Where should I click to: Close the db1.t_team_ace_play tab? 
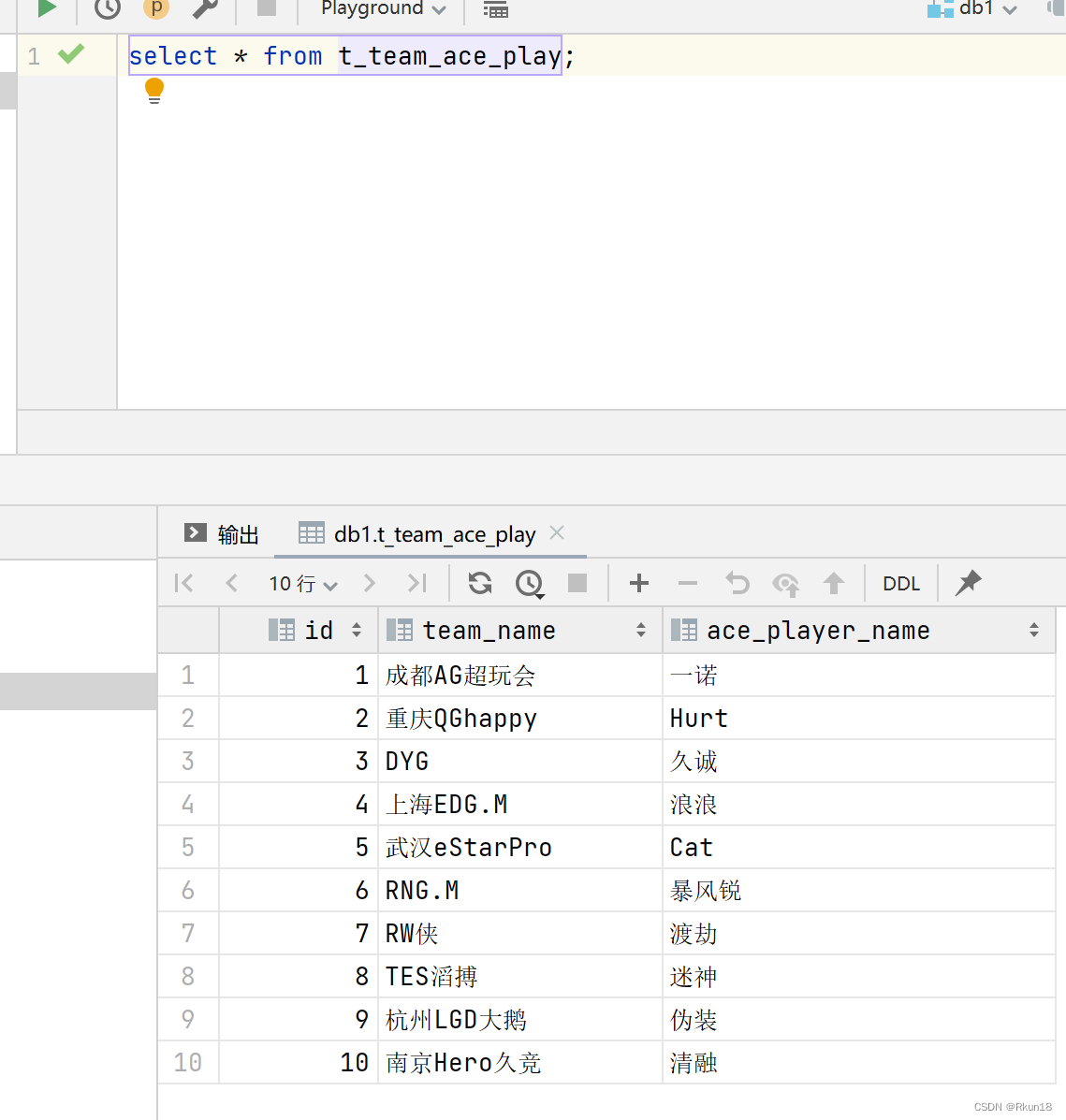click(x=557, y=532)
